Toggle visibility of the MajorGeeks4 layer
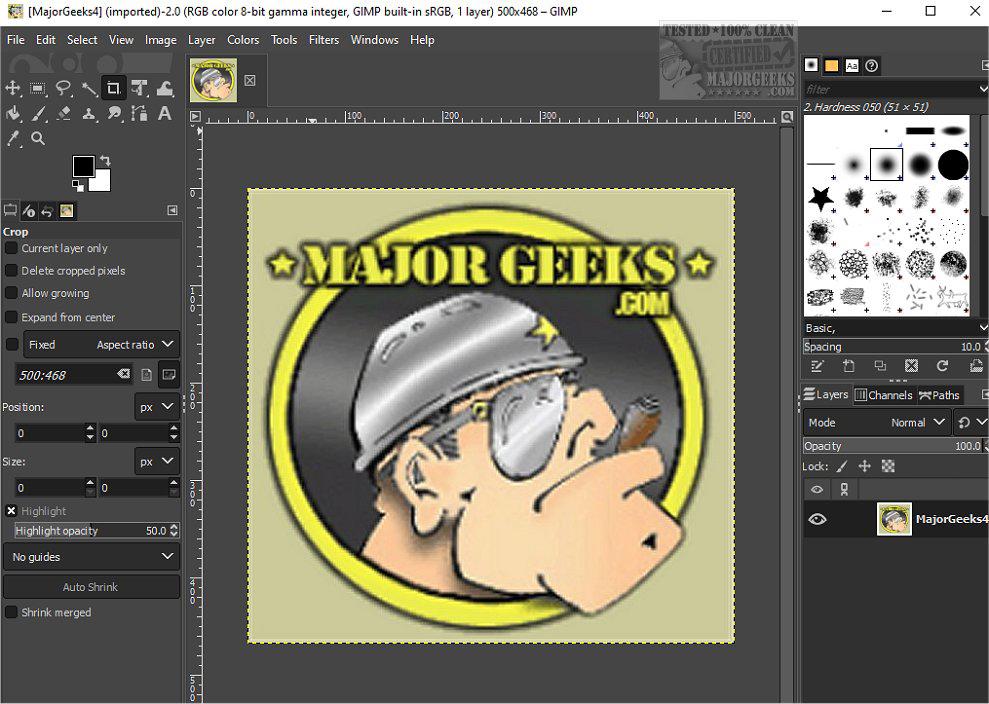This screenshot has height=704, width=989. pyautogui.click(x=817, y=519)
